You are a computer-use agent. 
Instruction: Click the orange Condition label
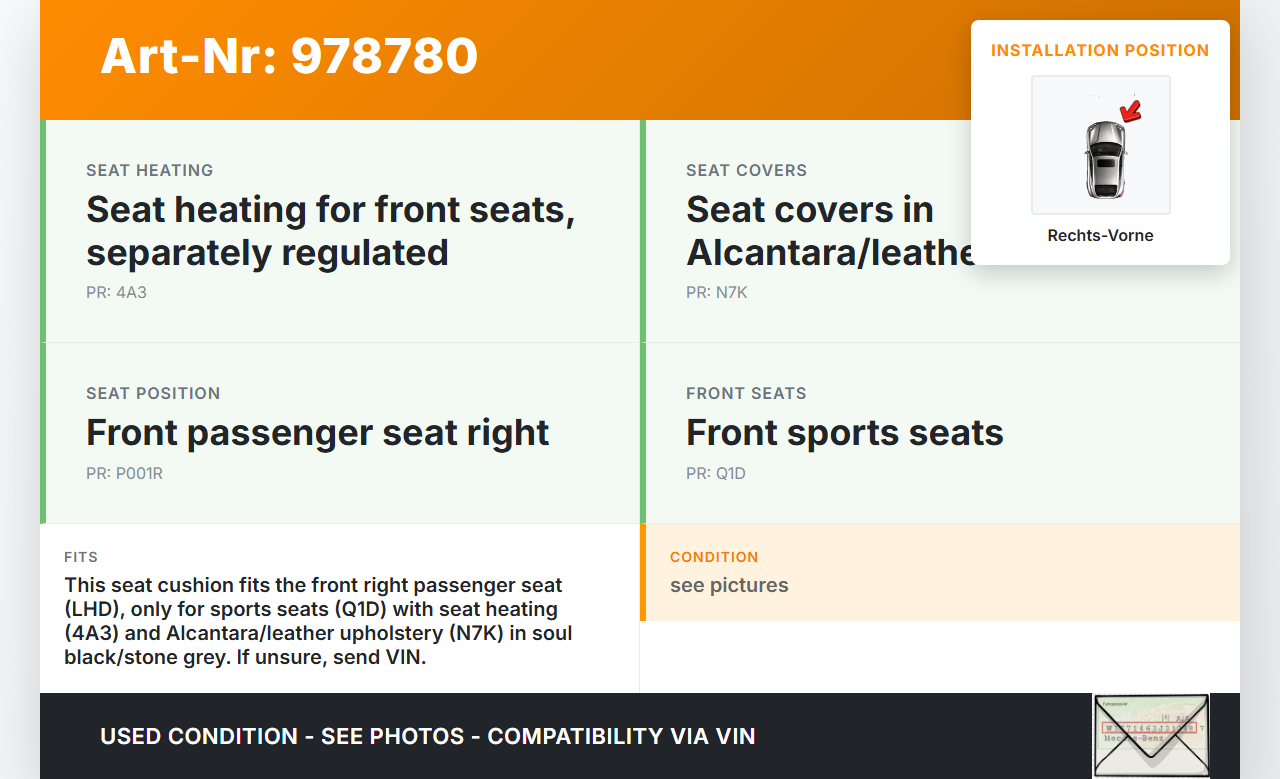[714, 557]
